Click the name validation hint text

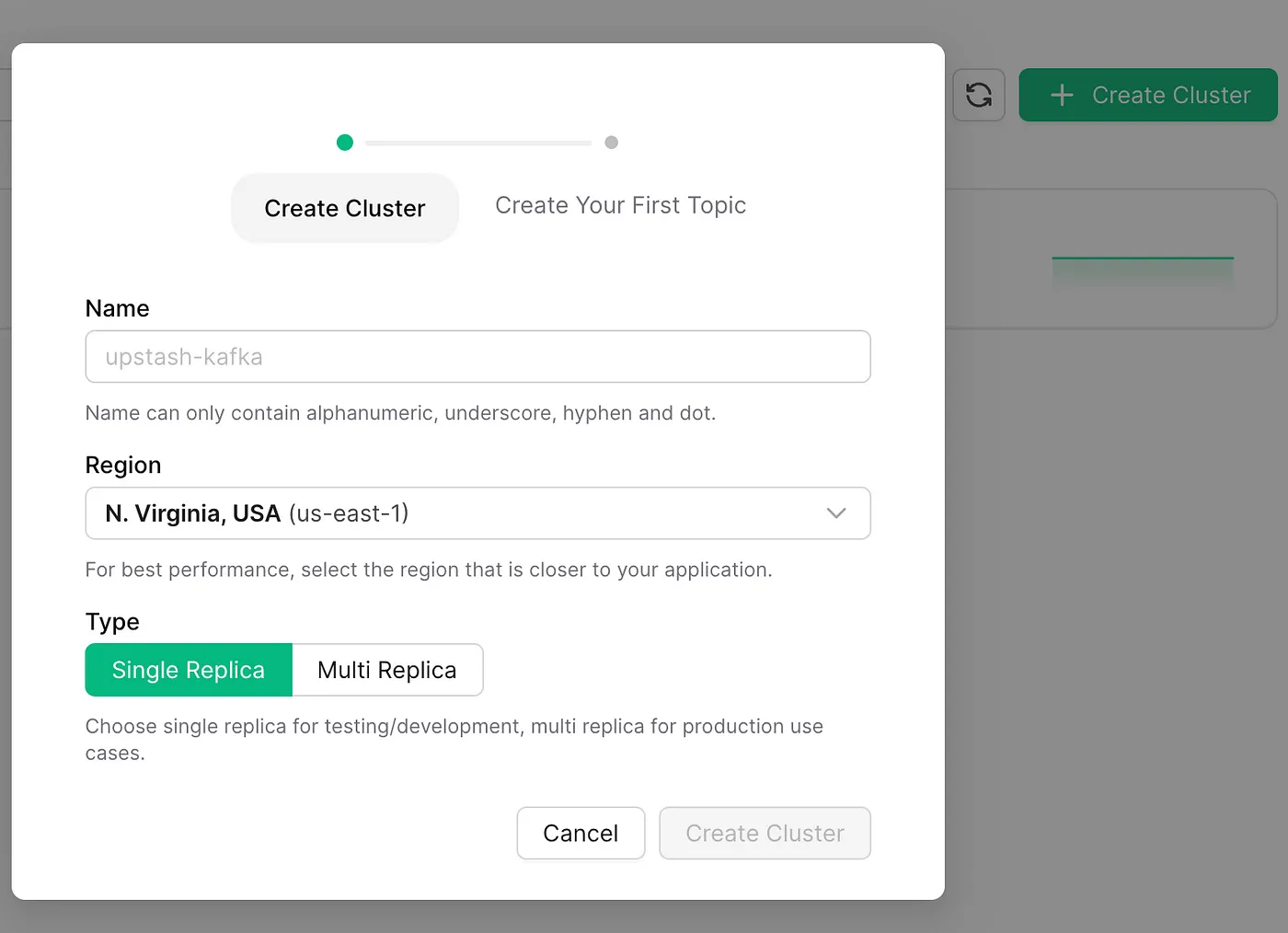tap(400, 413)
